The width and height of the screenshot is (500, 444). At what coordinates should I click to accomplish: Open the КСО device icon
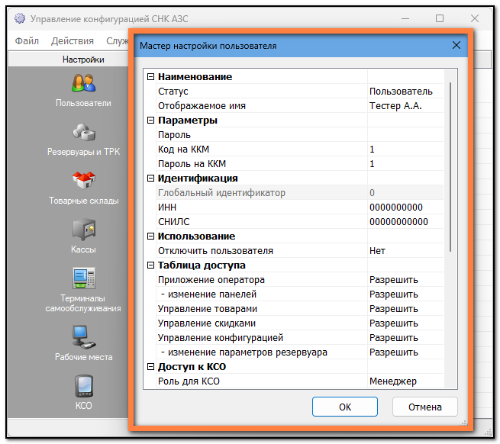[x=84, y=386]
